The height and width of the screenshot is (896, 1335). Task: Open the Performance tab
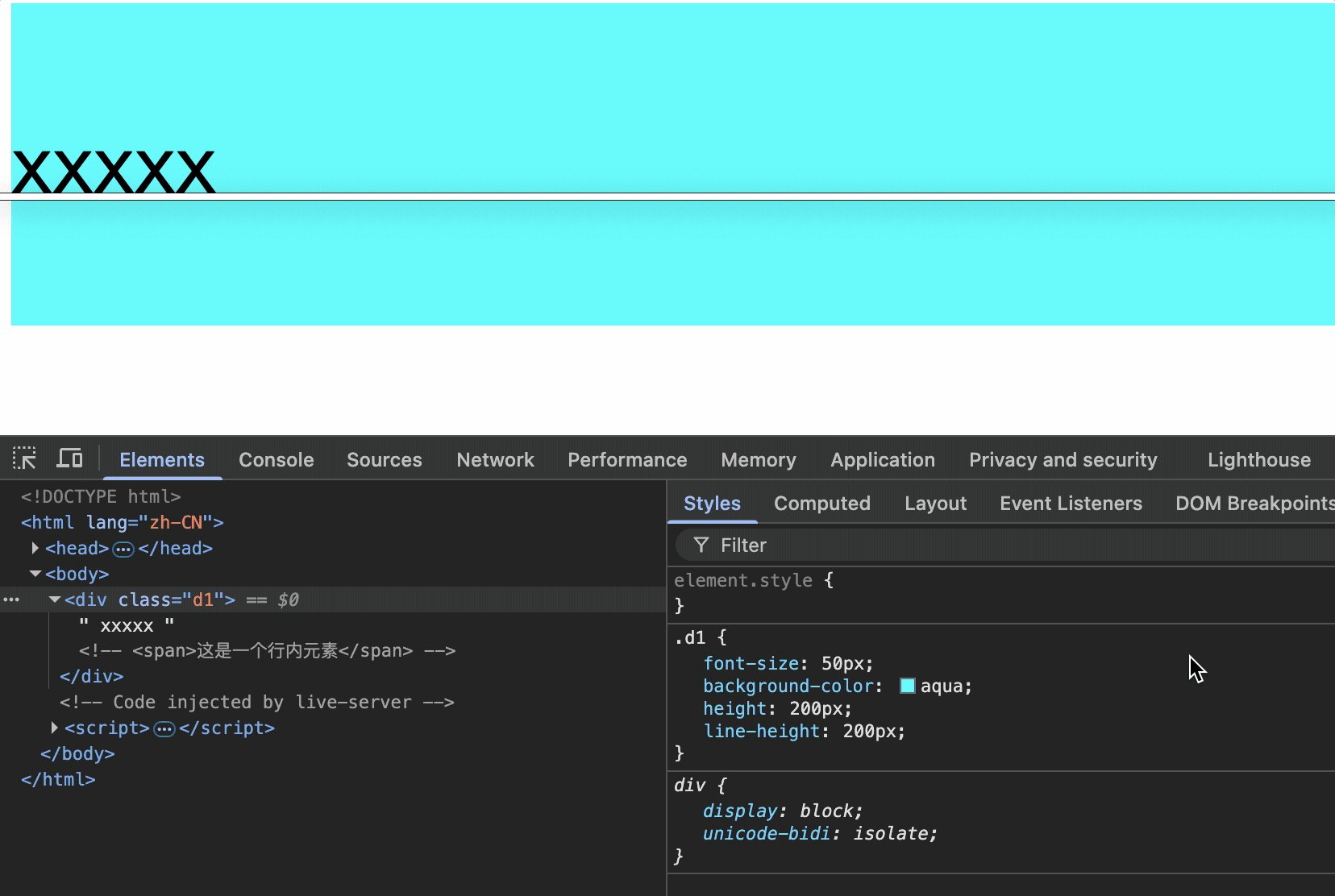click(627, 459)
